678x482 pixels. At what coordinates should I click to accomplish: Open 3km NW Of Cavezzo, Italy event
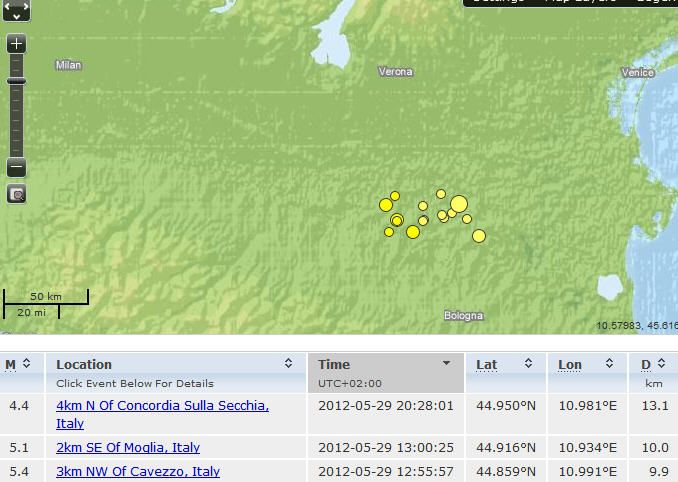click(x=138, y=471)
